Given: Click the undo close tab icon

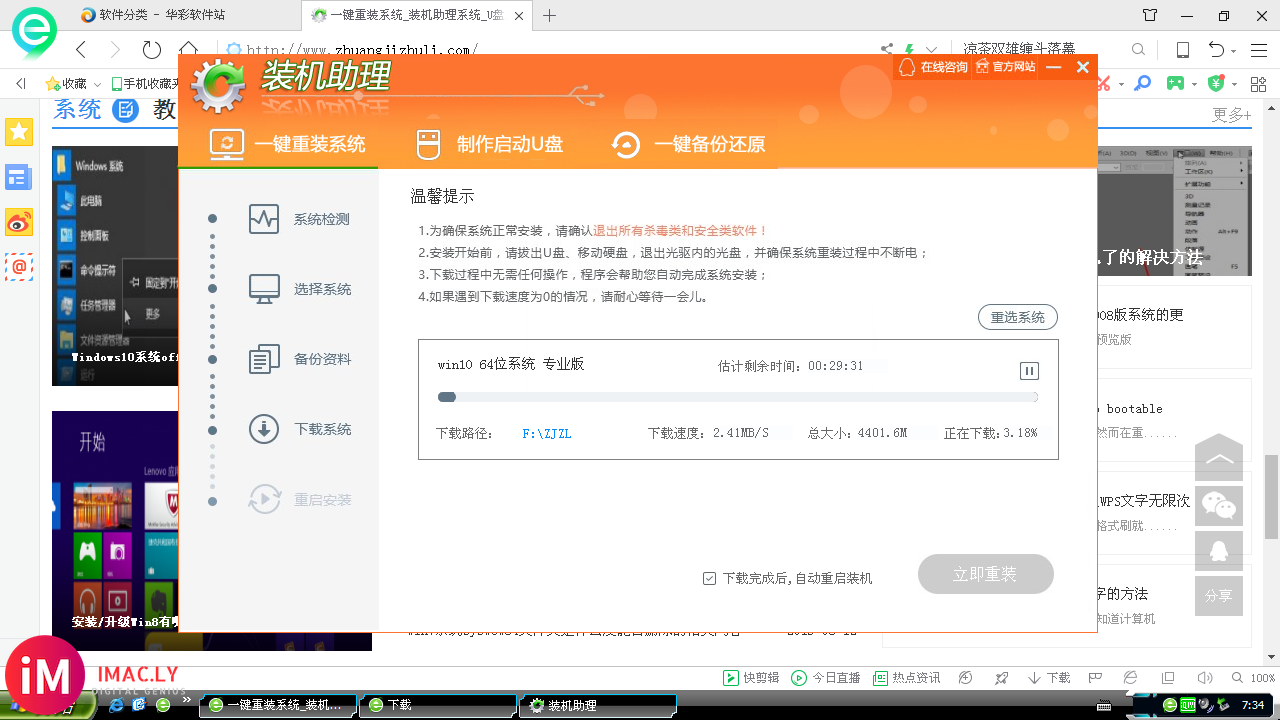Looking at the screenshot, I should tap(1216, 49).
